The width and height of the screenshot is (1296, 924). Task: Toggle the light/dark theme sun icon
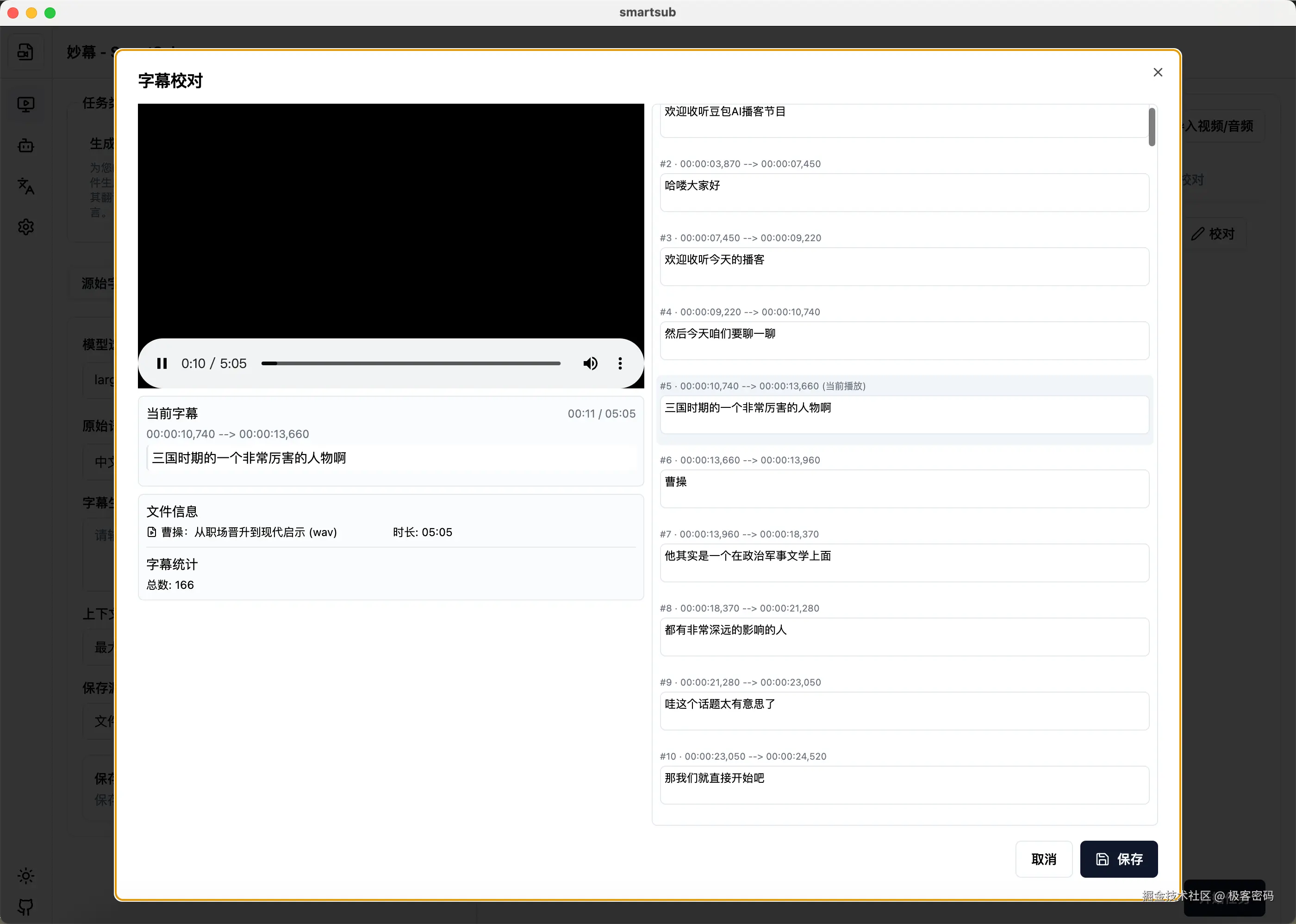25,876
